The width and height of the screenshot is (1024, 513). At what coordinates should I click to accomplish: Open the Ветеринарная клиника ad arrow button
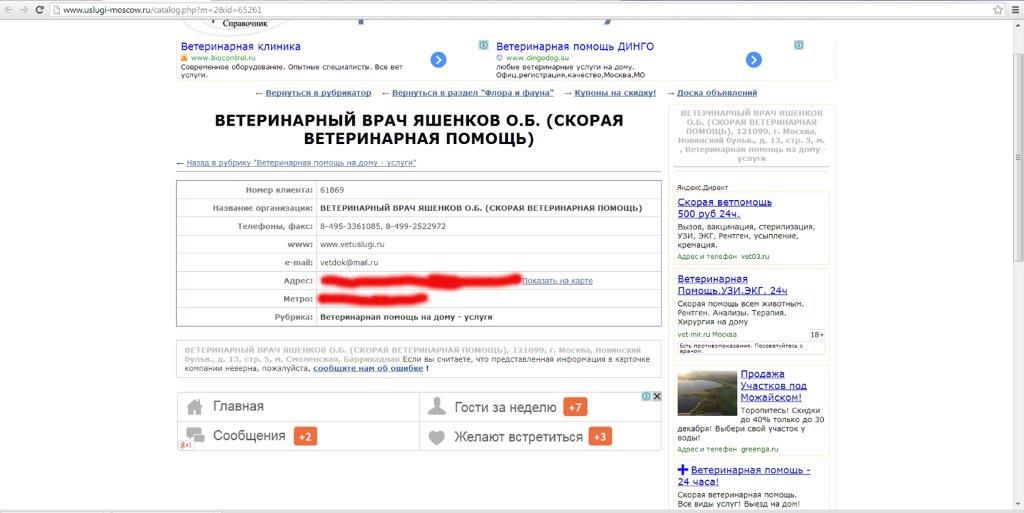point(438,60)
